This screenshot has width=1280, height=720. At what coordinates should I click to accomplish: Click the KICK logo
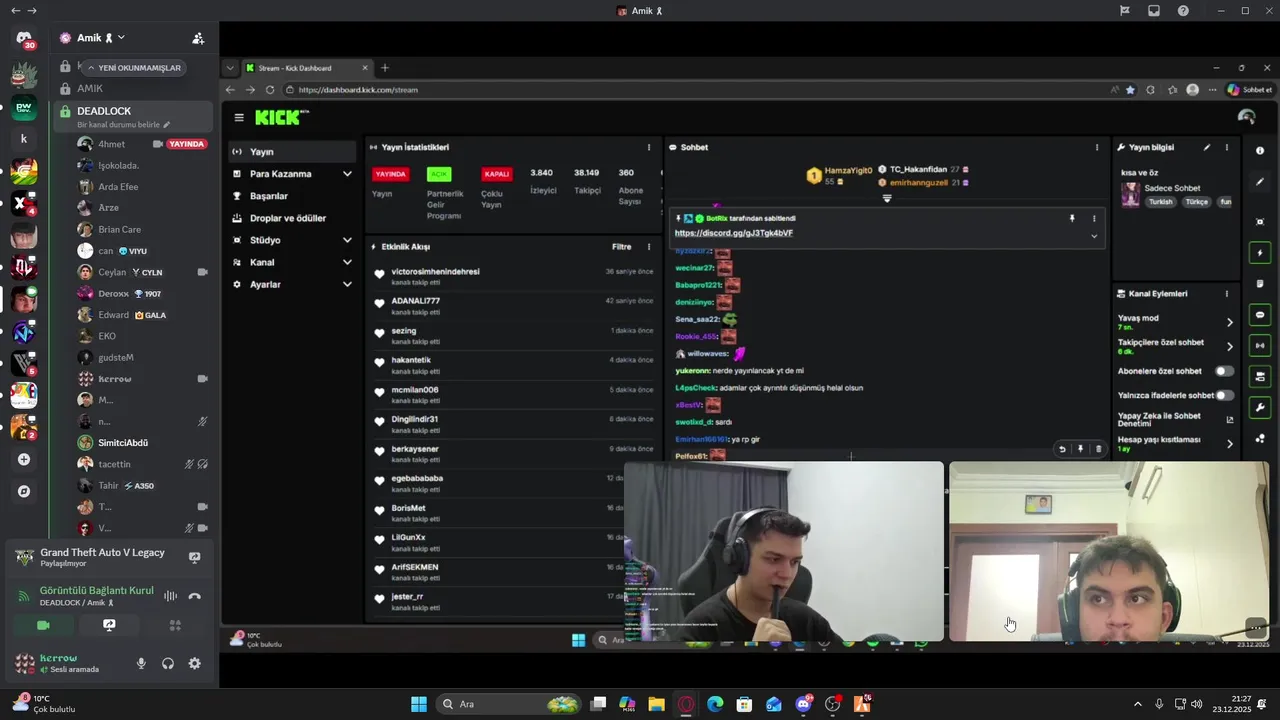pos(281,117)
